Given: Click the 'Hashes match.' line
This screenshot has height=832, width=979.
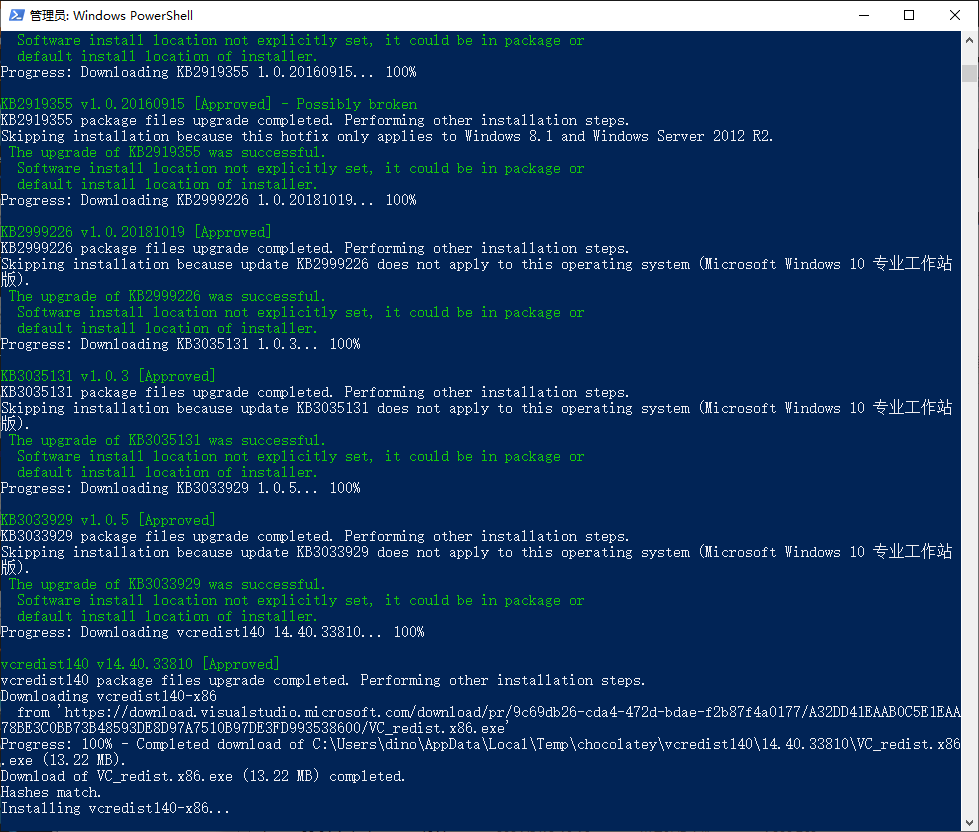Looking at the screenshot, I should point(51,793).
